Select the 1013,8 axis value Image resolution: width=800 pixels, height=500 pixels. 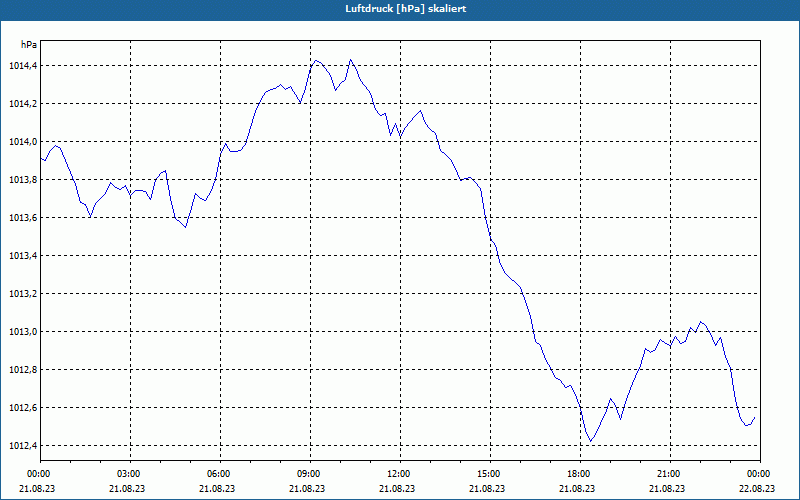[23, 180]
